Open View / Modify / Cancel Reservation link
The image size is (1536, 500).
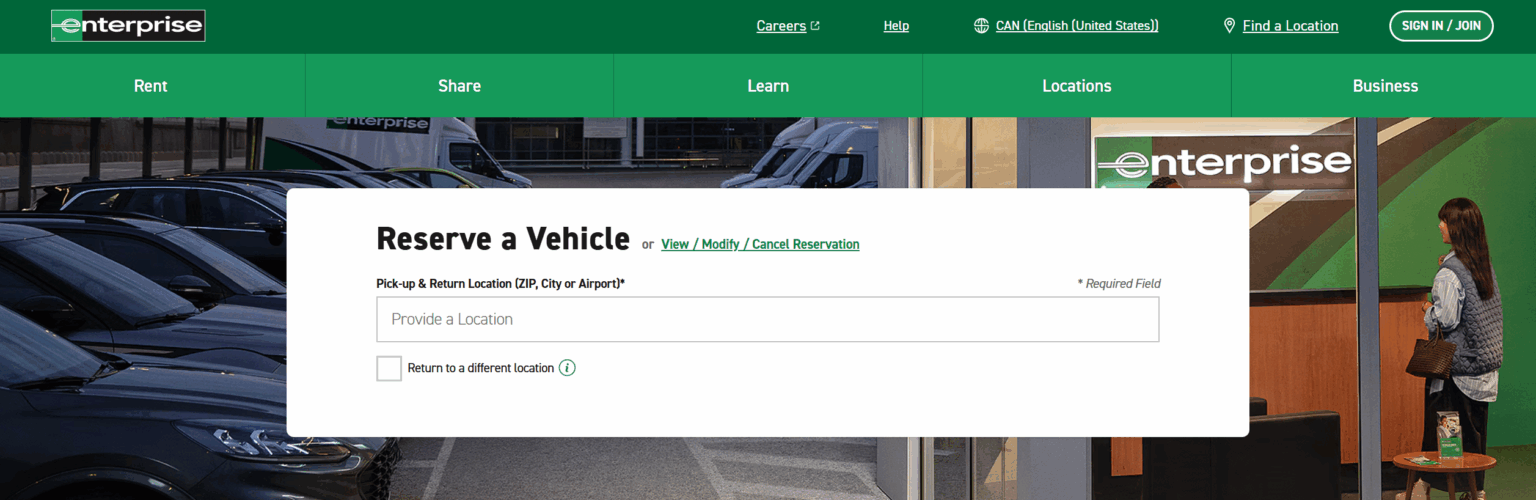[760, 244]
